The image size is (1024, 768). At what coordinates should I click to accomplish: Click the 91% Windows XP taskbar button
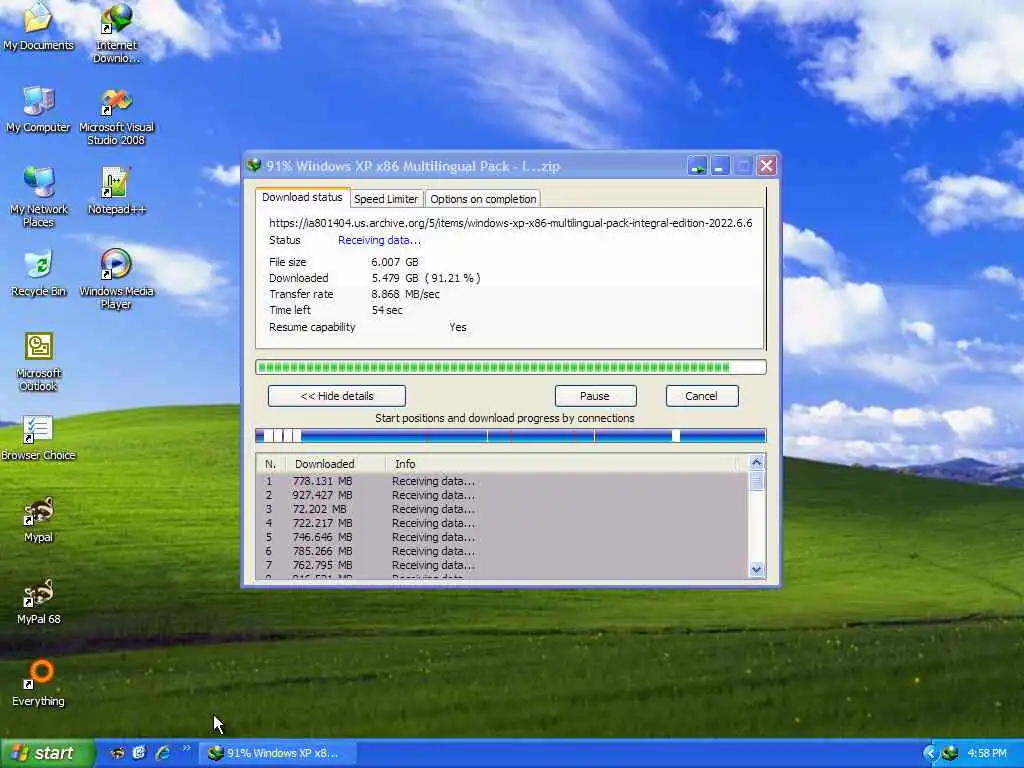278,753
